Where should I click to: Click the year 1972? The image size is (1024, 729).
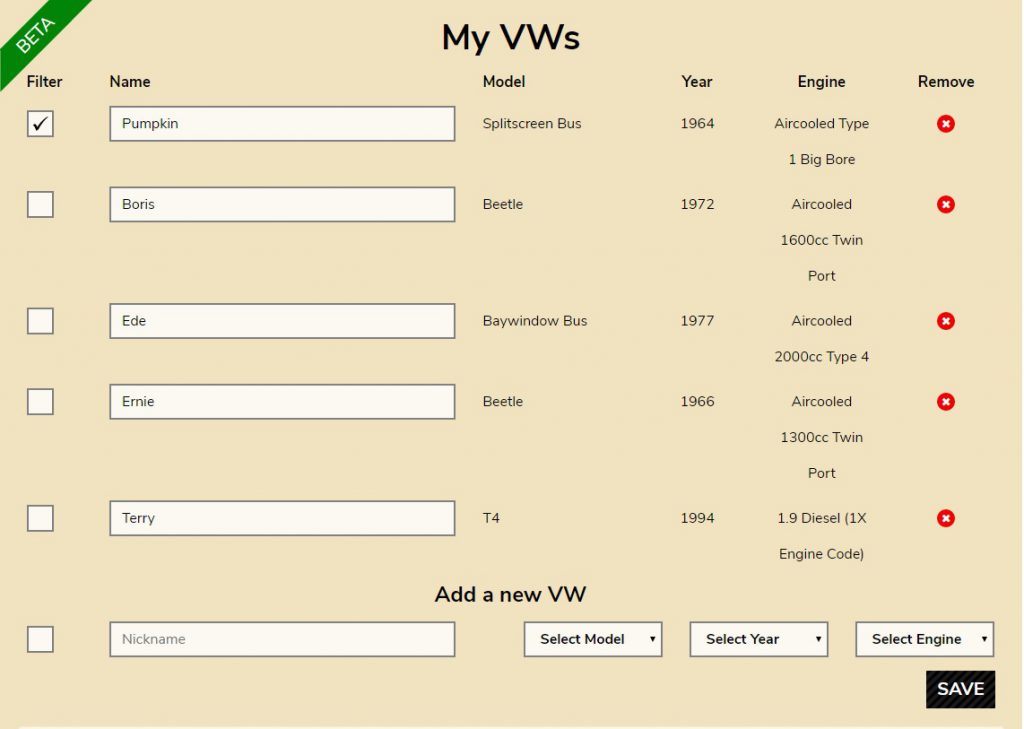pyautogui.click(x=697, y=204)
